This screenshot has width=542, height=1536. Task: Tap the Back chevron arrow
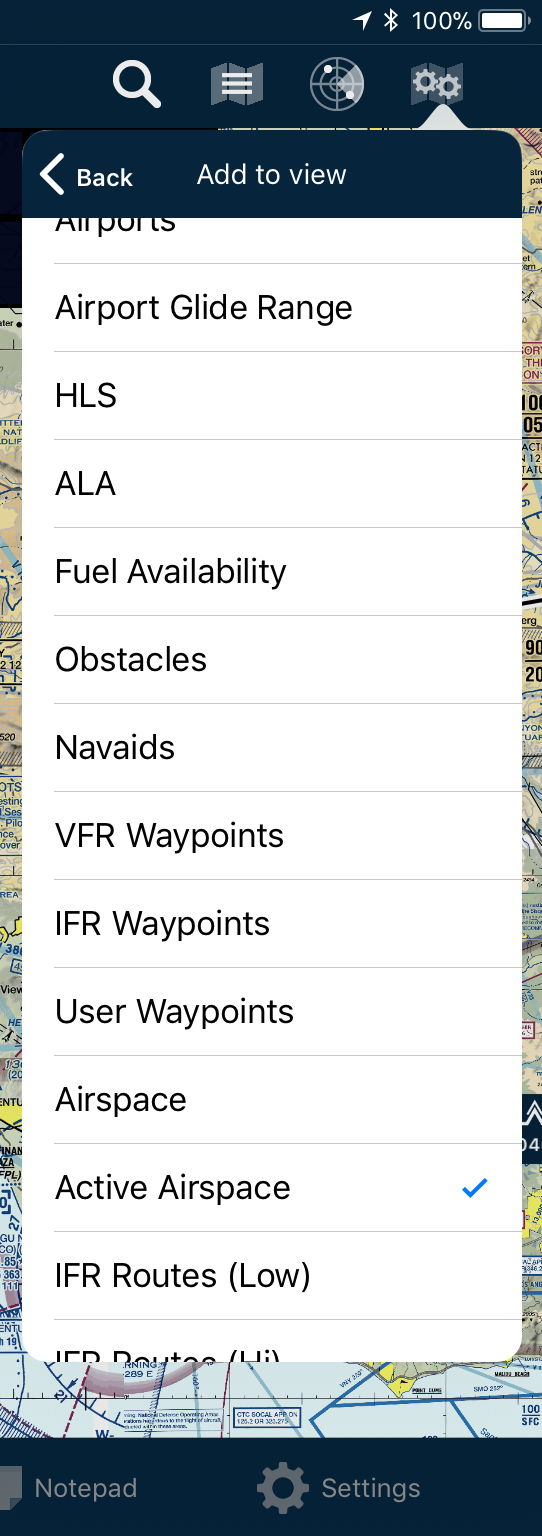(52, 175)
